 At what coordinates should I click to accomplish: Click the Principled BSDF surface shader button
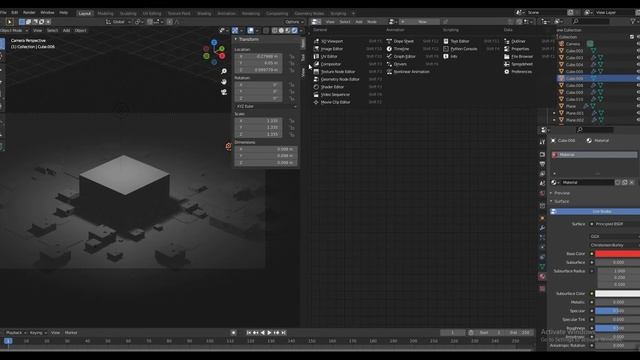(614, 224)
